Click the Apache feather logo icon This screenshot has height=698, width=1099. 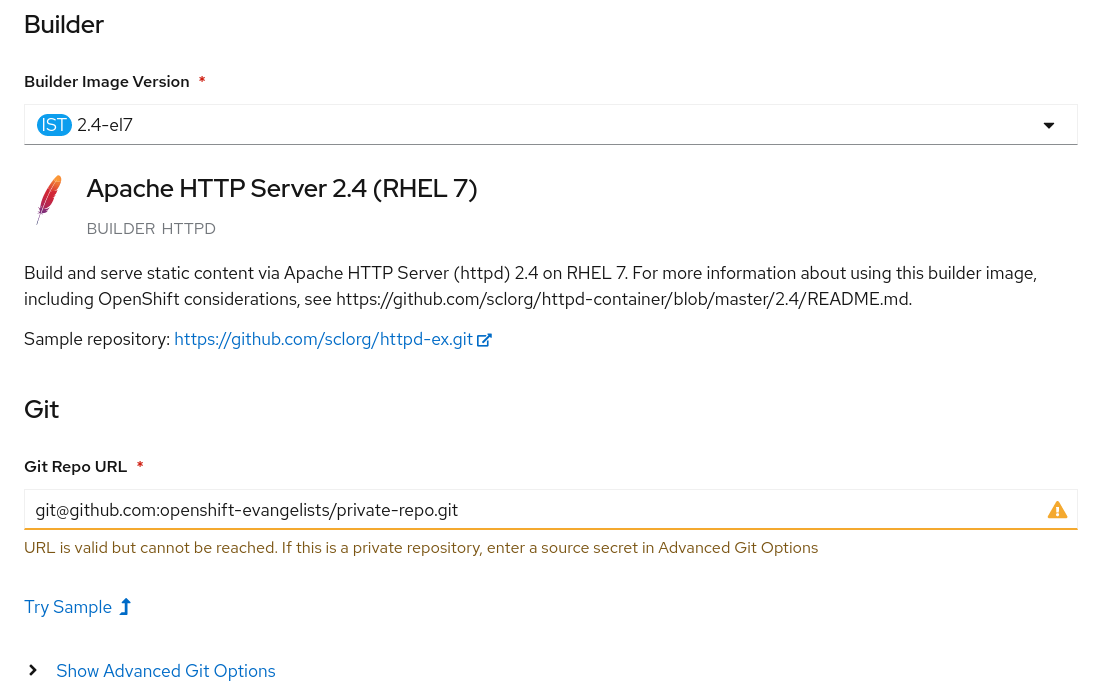point(48,199)
